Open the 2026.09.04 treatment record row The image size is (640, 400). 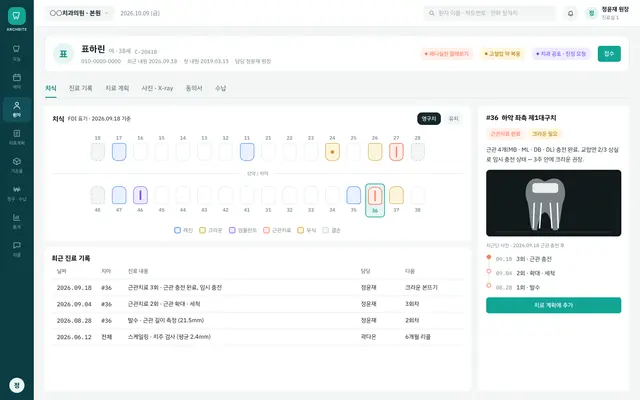click(258, 304)
